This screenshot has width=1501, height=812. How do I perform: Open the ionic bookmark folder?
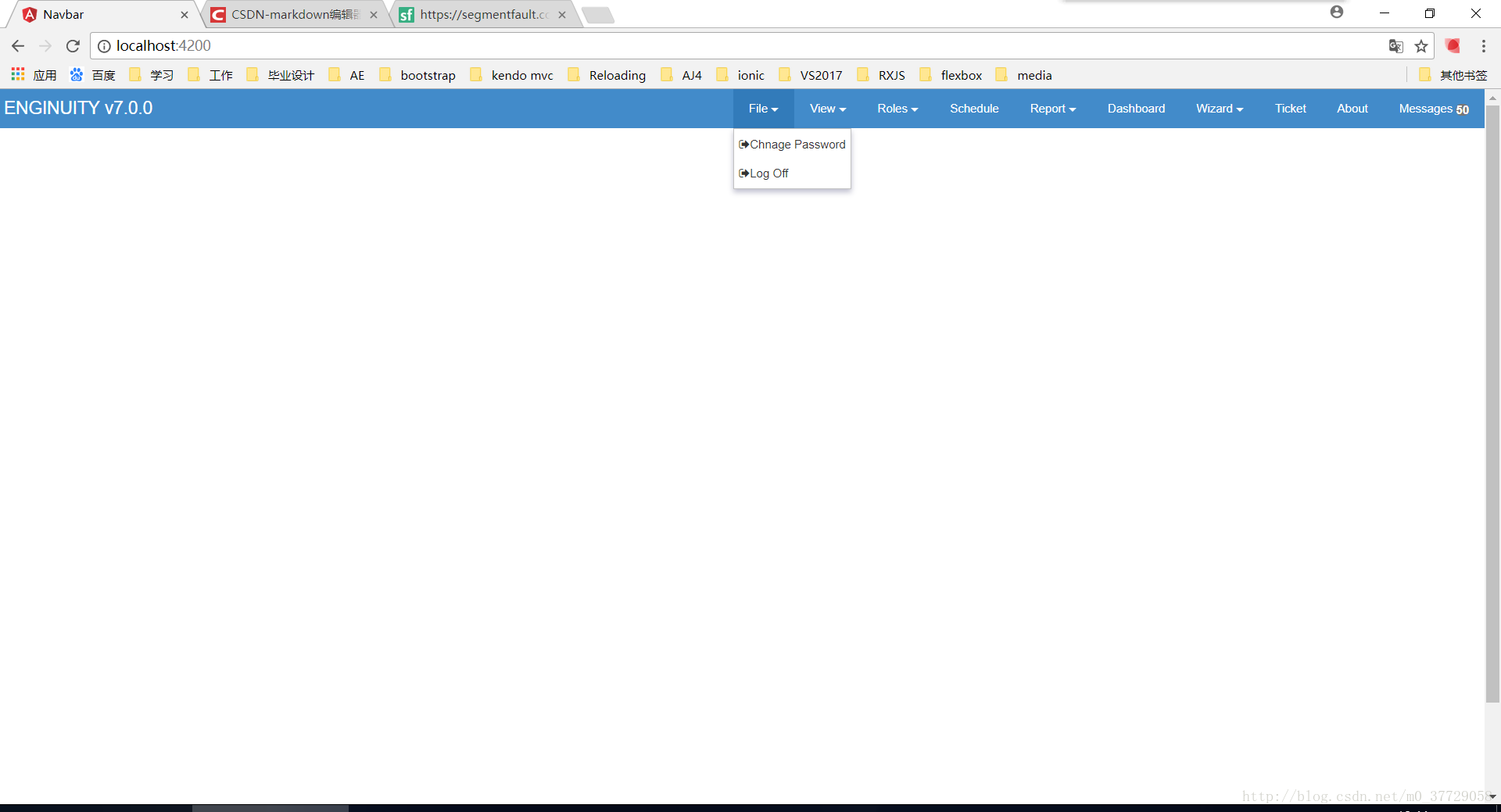741,75
